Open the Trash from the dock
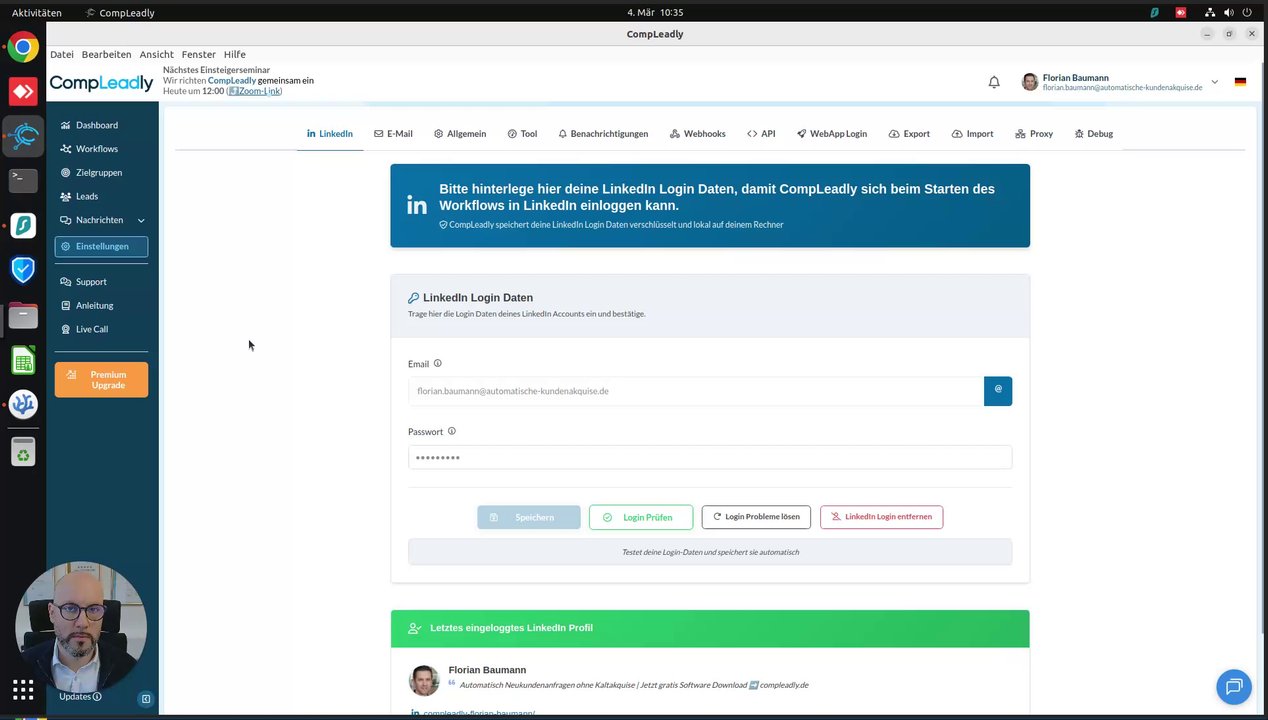Screen dimensions: 1268x720 [x=23, y=452]
